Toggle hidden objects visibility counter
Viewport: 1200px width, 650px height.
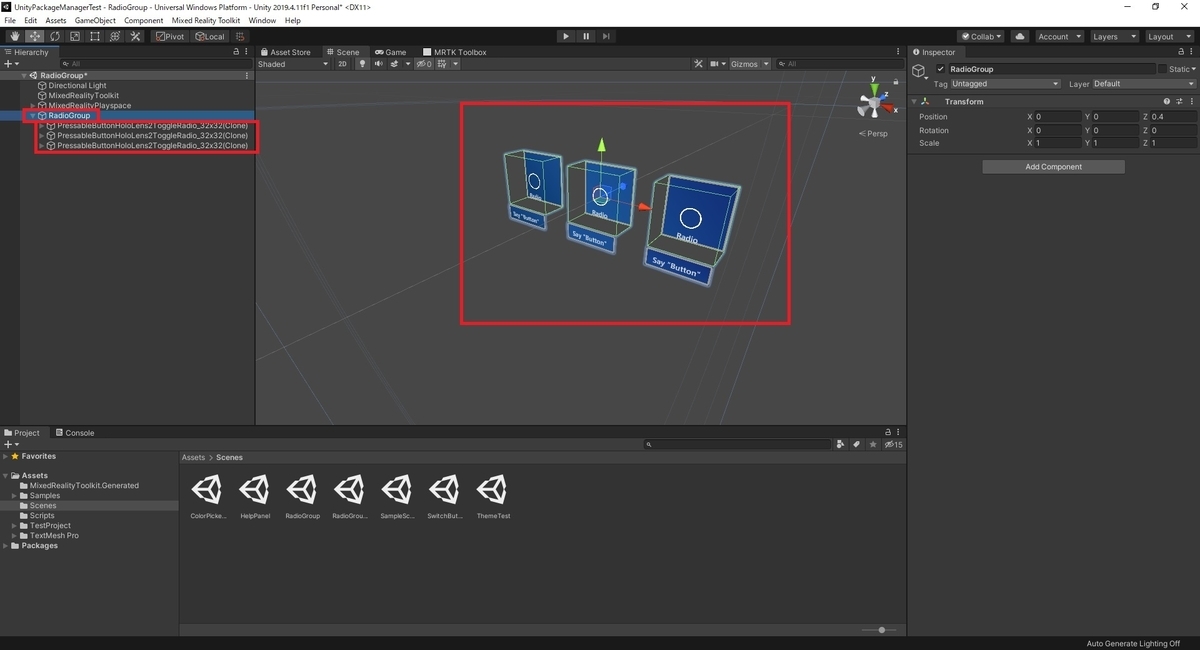424,64
